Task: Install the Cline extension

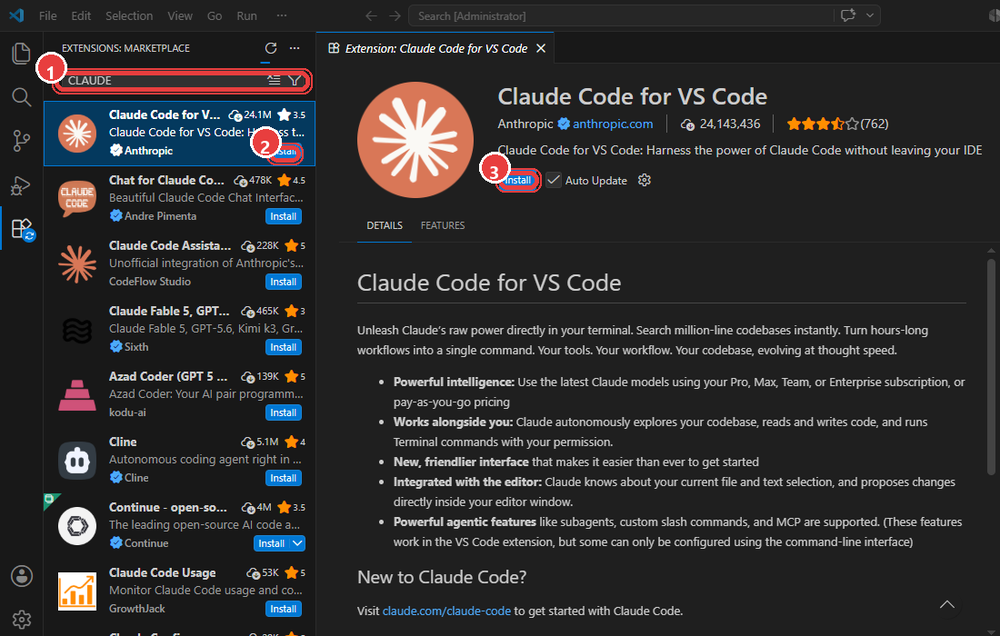Action: coord(283,478)
